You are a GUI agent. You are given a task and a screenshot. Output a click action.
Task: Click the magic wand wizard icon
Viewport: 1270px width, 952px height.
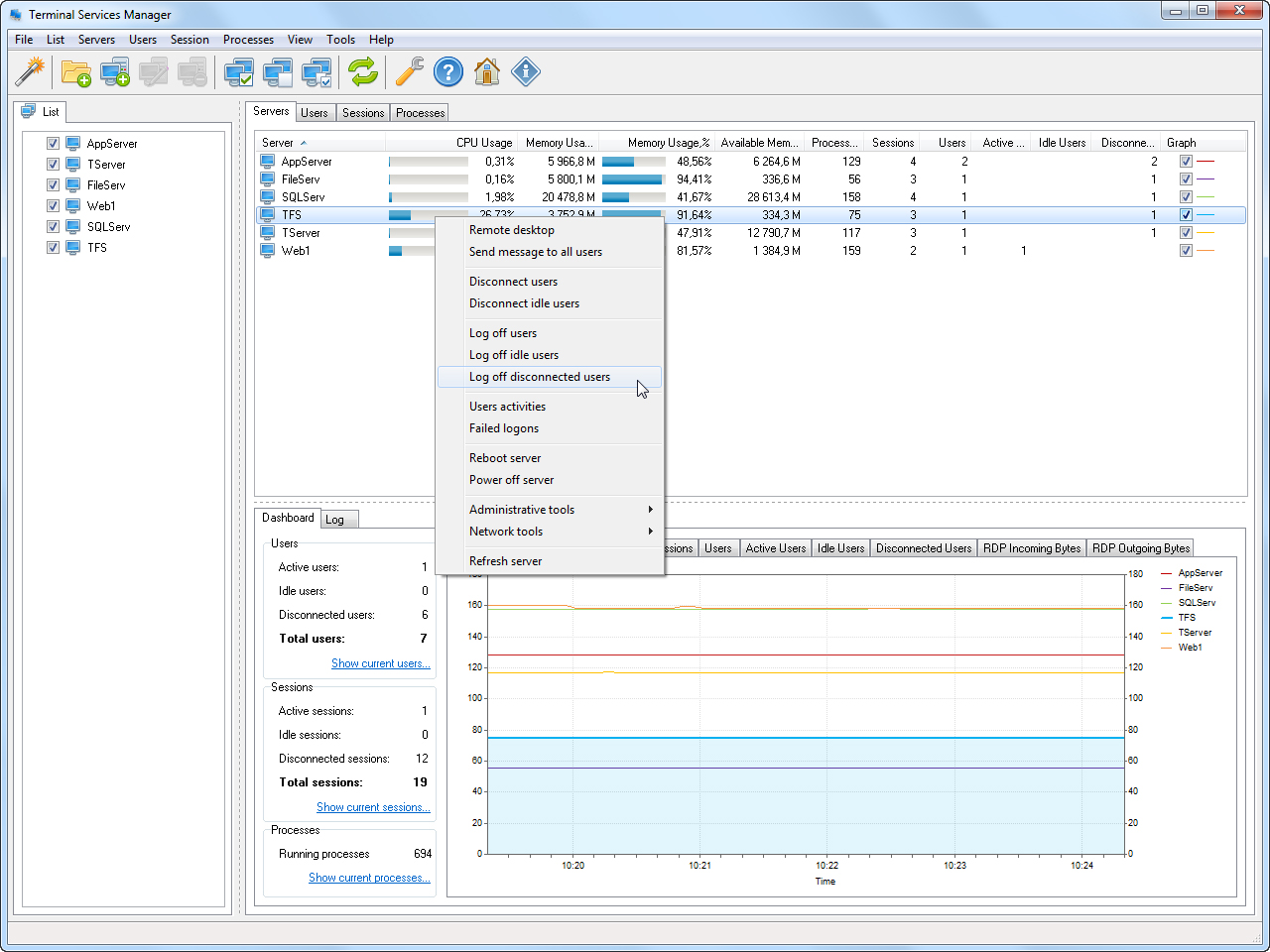[31, 71]
